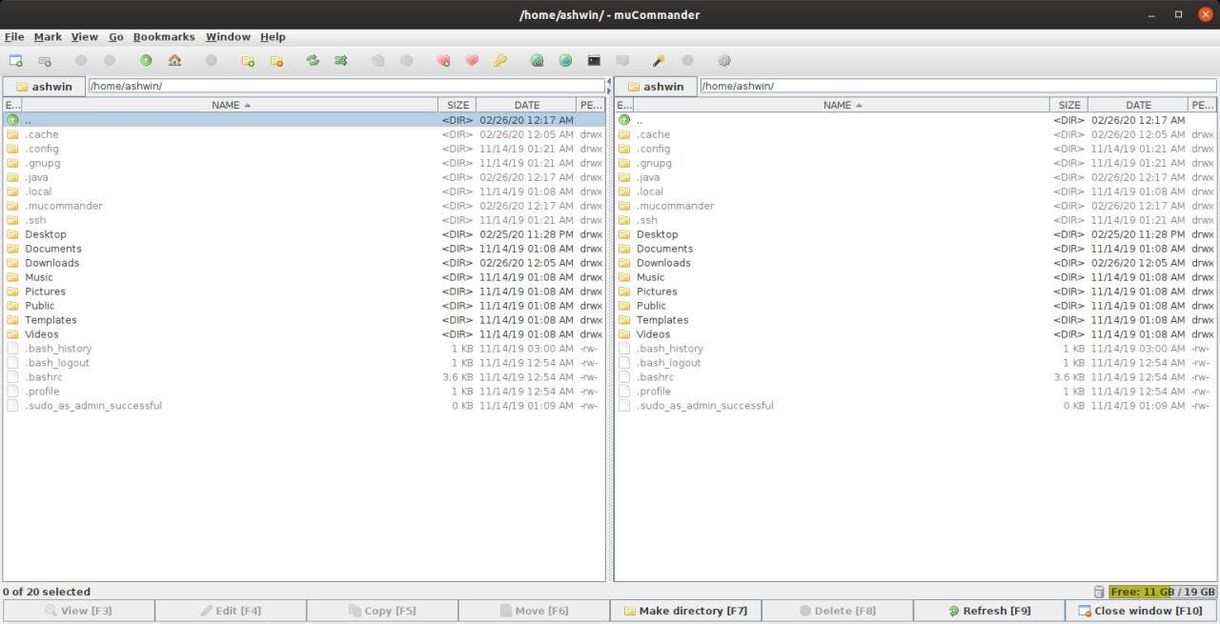Viewport: 1220px width, 624px height.
Task: Sort left panel by DATE column
Action: [x=527, y=105]
